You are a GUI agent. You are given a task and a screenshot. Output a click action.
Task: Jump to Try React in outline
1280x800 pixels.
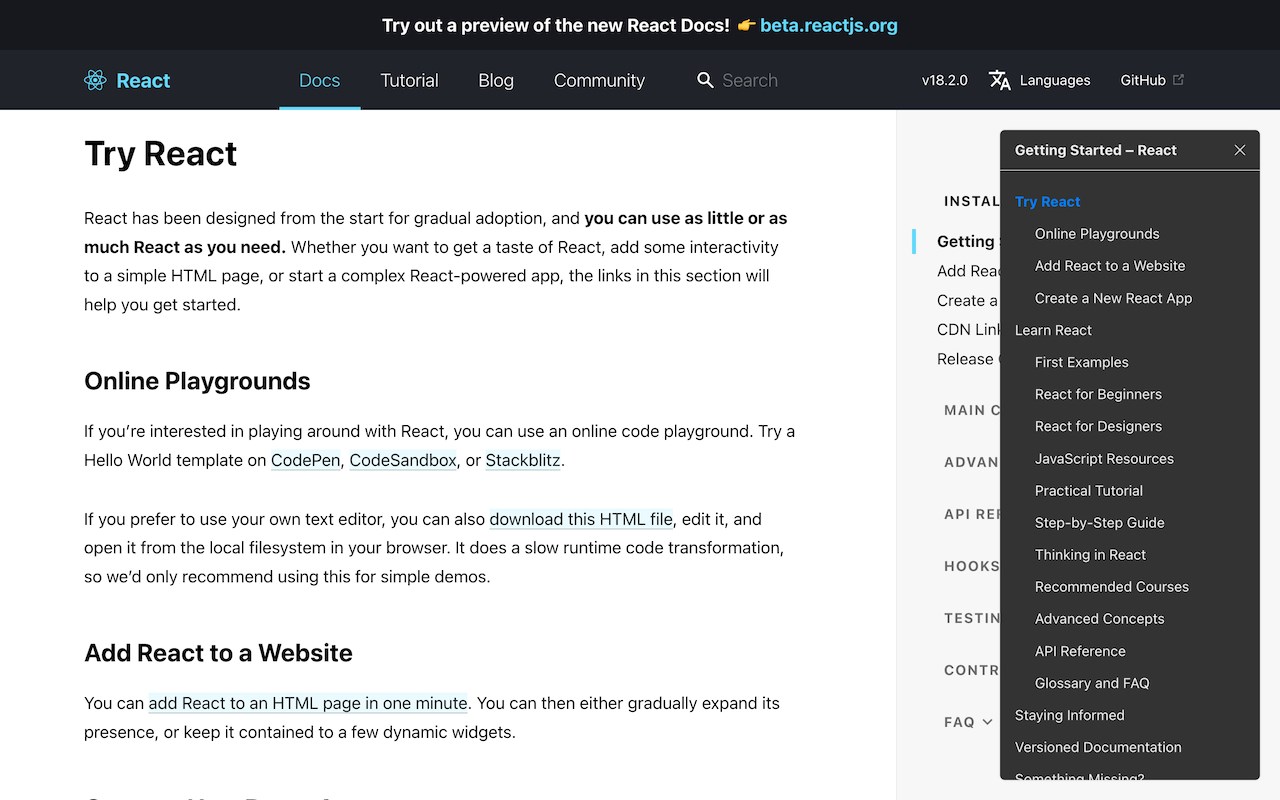[x=1047, y=201]
